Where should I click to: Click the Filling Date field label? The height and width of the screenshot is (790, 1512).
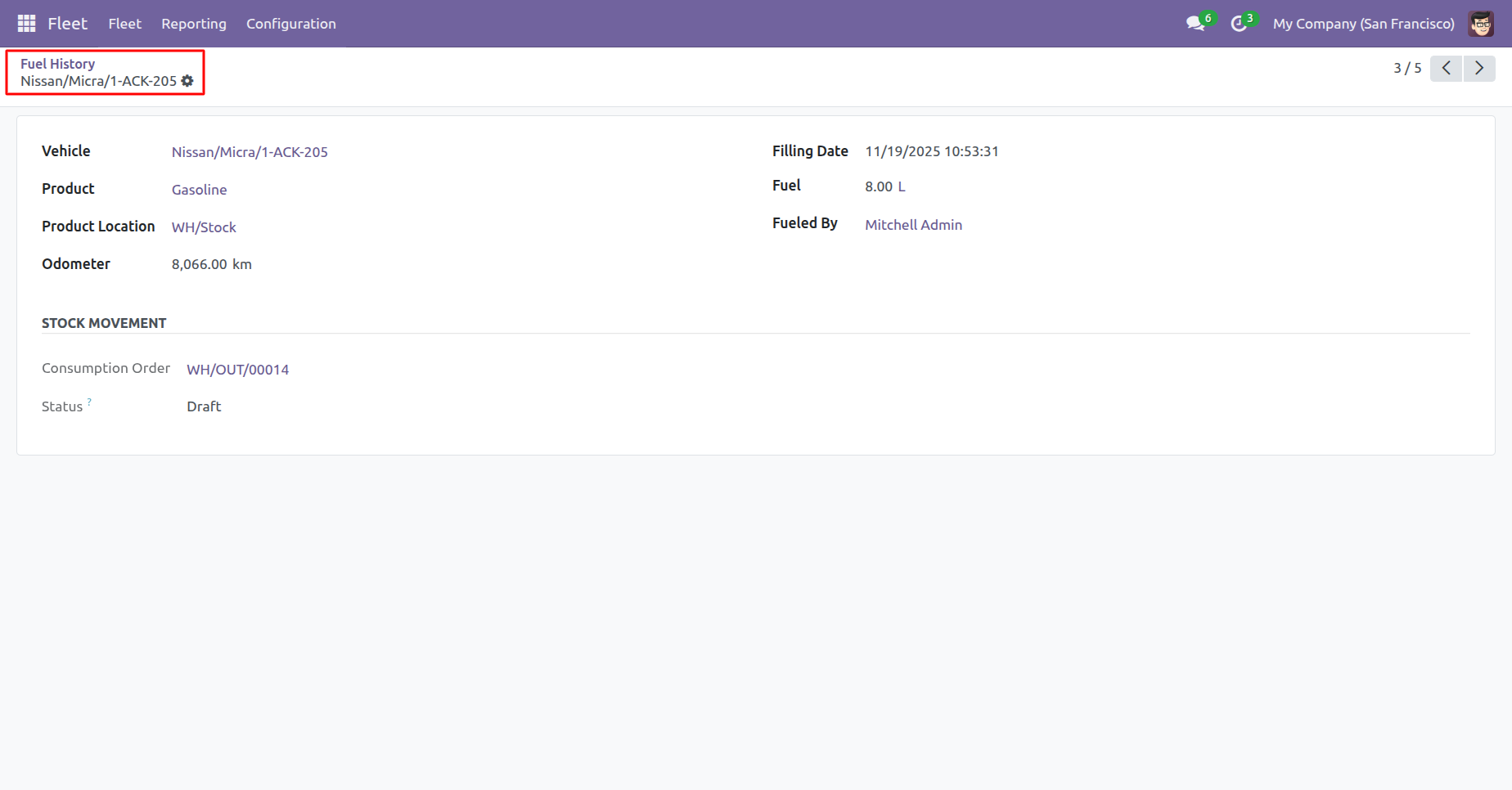810,151
